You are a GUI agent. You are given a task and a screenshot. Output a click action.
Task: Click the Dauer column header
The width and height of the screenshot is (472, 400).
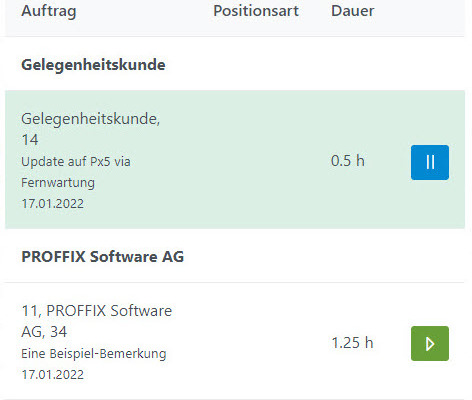click(352, 11)
